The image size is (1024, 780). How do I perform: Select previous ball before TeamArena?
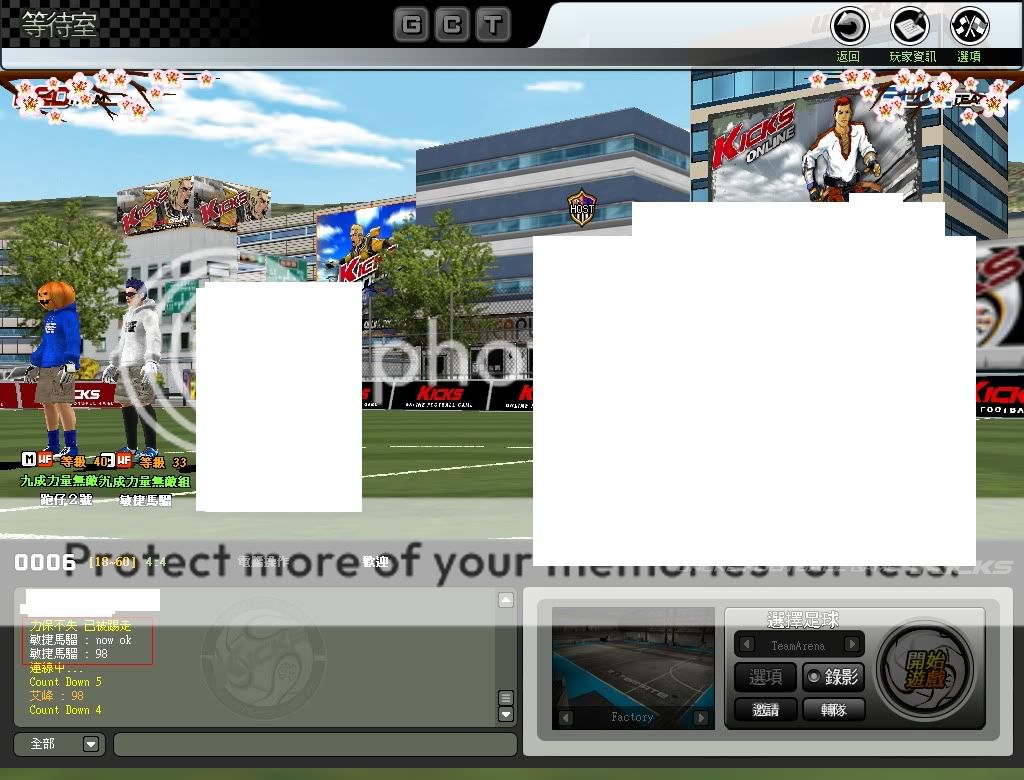pos(746,645)
